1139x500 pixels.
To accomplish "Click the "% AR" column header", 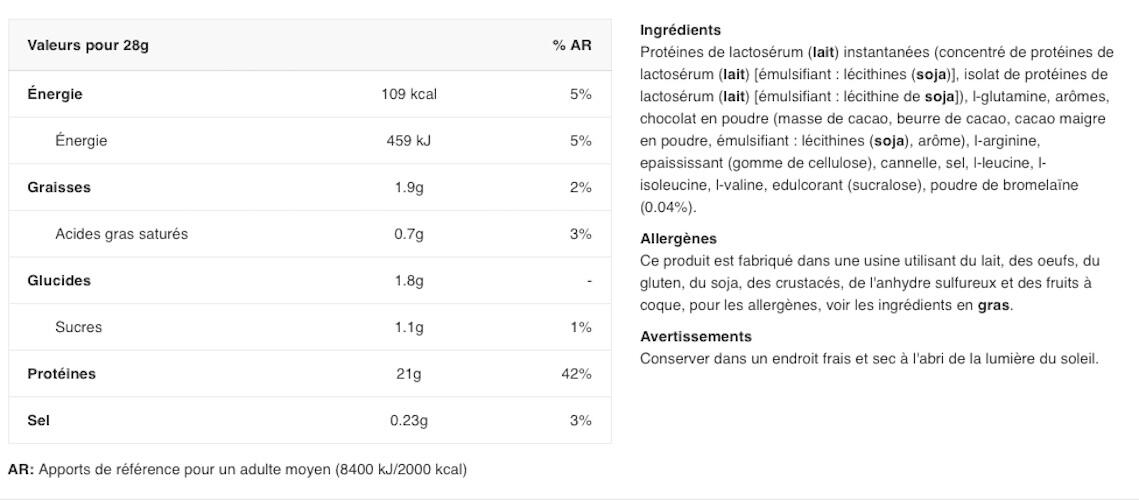I will click(x=572, y=46).
